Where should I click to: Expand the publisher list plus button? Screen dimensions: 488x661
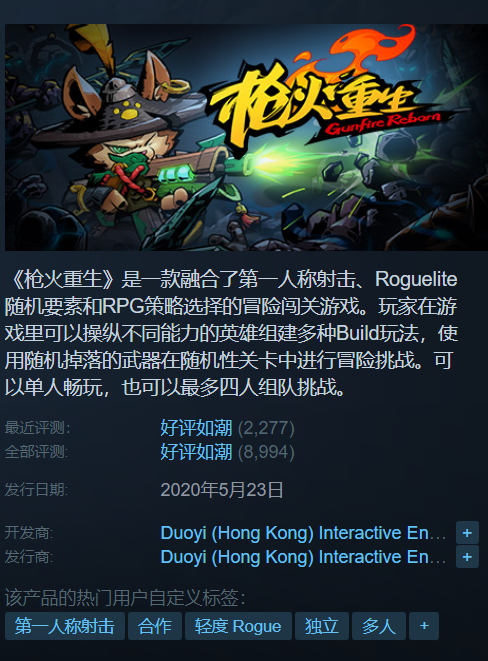pos(467,557)
